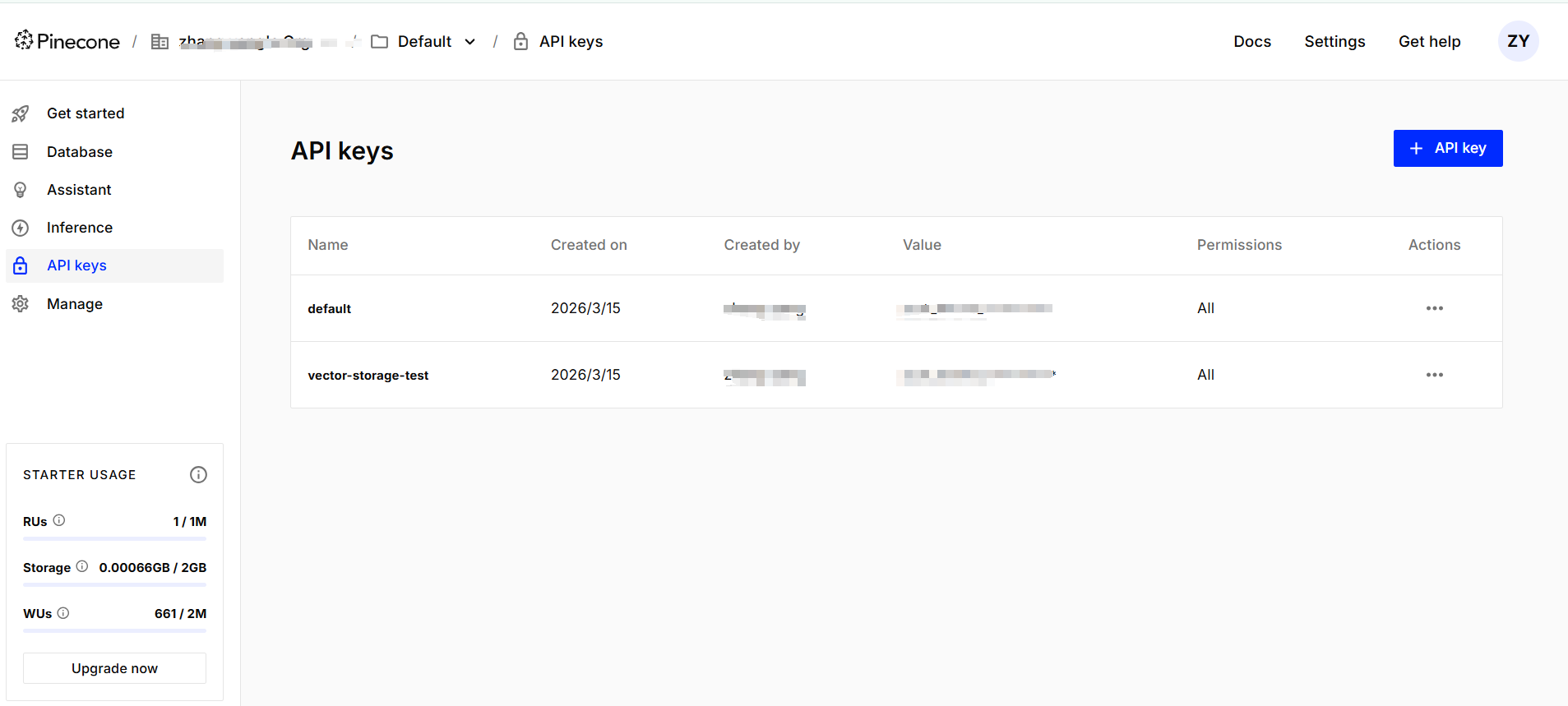Image resolution: width=1568 pixels, height=706 pixels.
Task: Click the Storage usage progress bar
Action: (114, 585)
